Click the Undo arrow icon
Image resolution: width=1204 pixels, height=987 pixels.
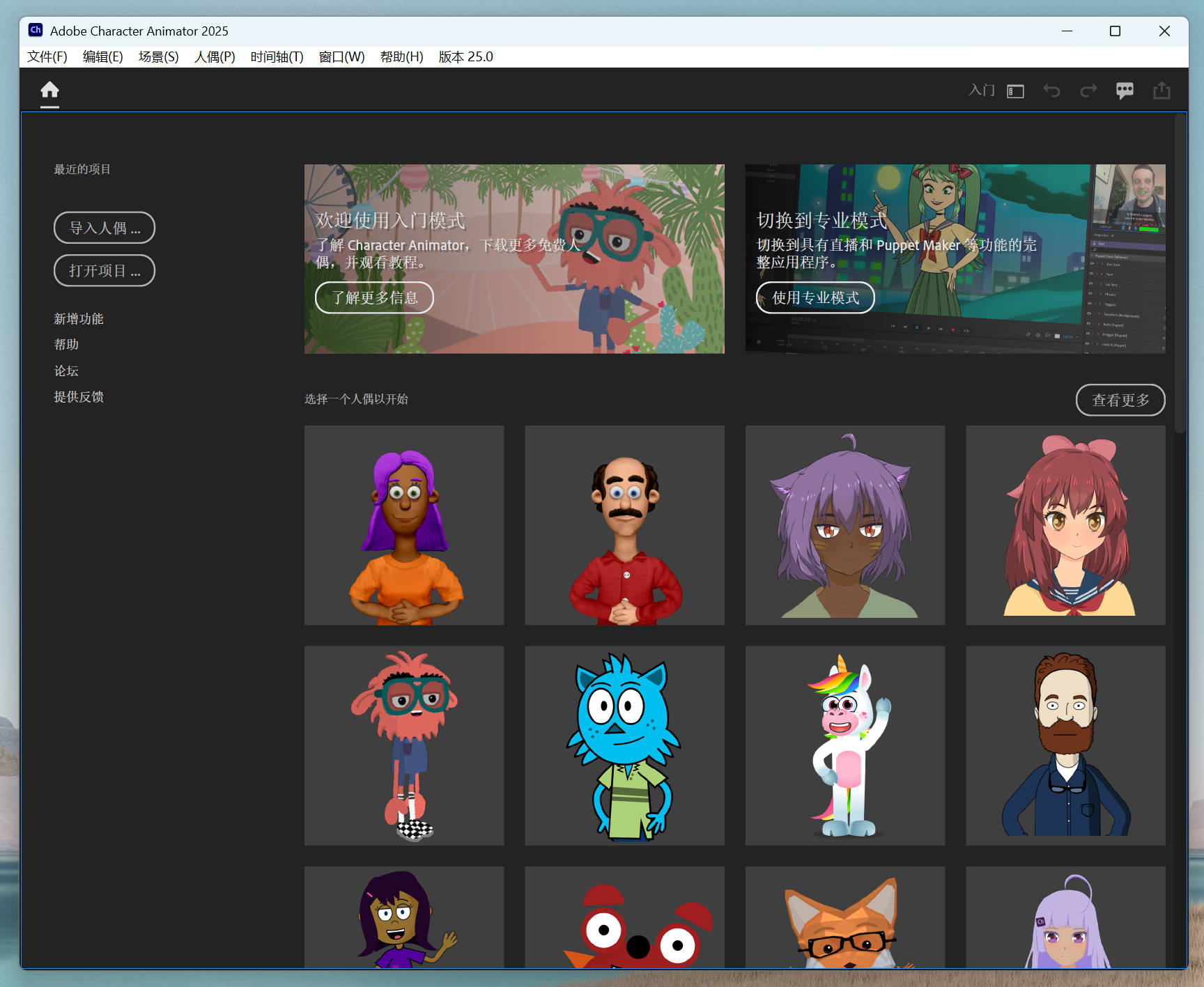pos(1051,91)
